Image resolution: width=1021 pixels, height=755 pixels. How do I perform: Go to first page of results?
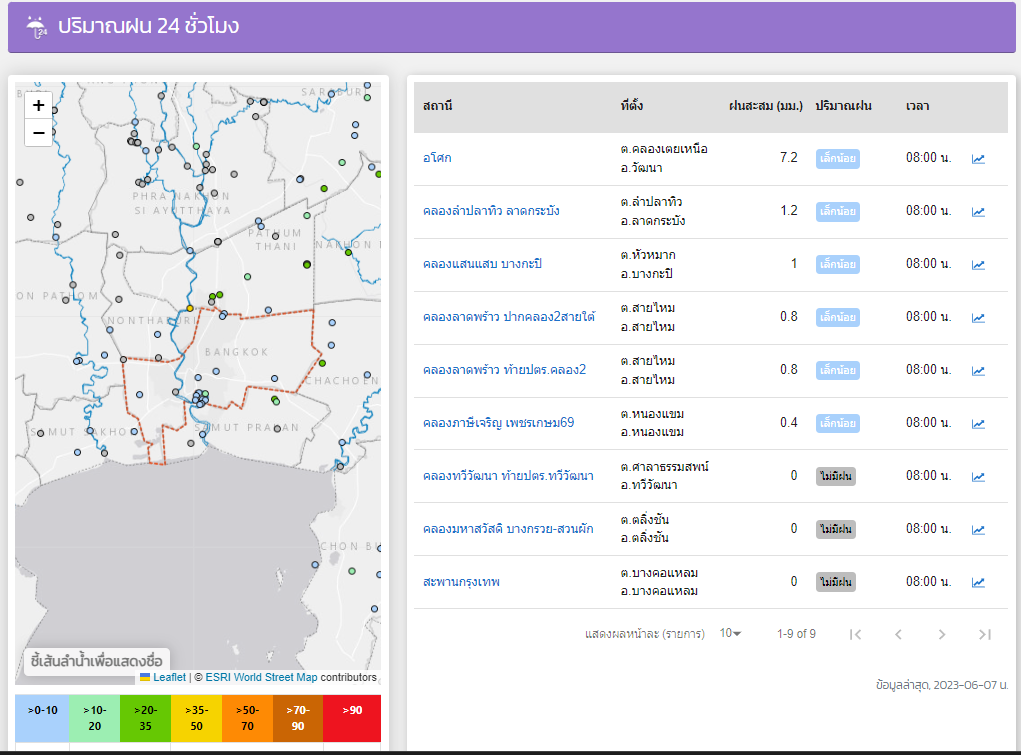855,634
